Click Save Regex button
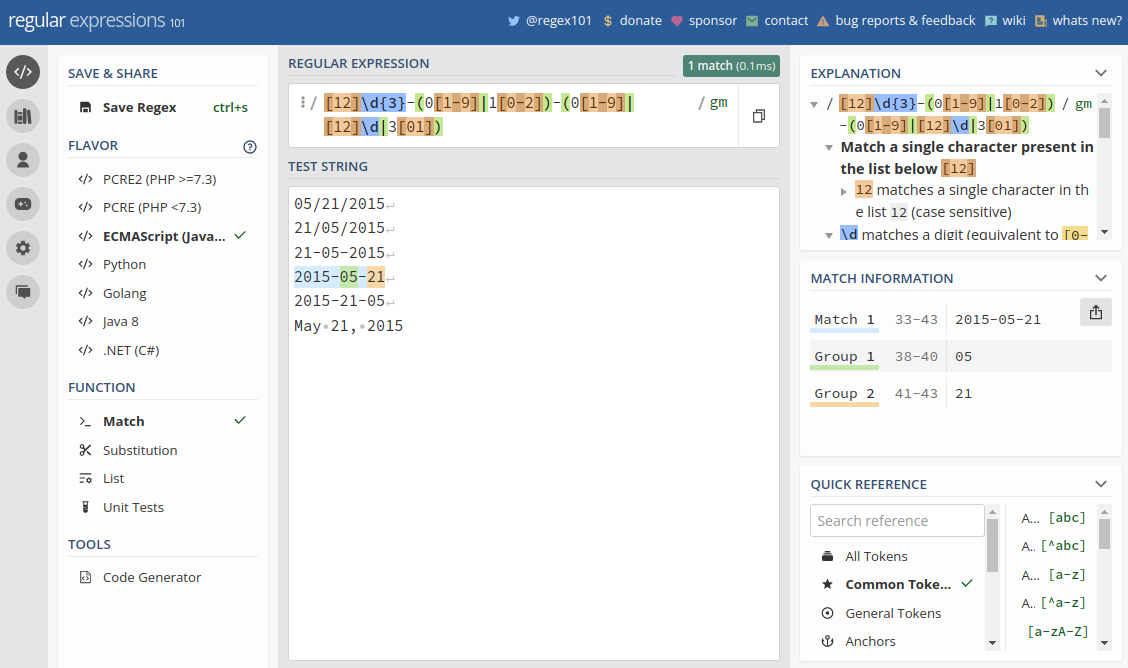Image resolution: width=1128 pixels, height=668 pixels. [139, 108]
